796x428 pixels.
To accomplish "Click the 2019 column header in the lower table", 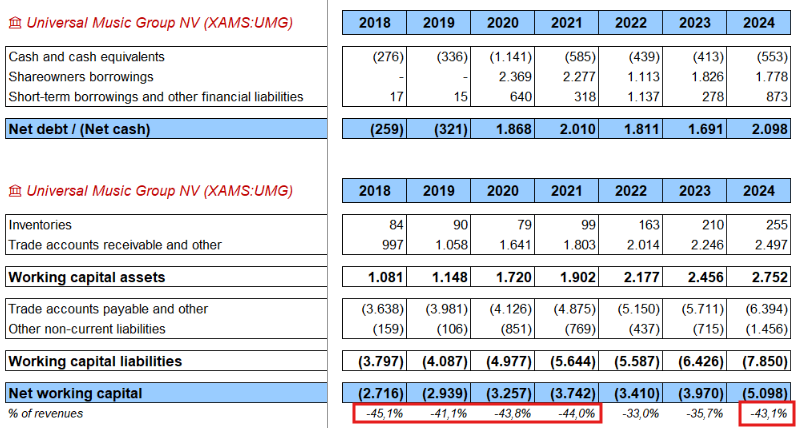I will (439, 191).
